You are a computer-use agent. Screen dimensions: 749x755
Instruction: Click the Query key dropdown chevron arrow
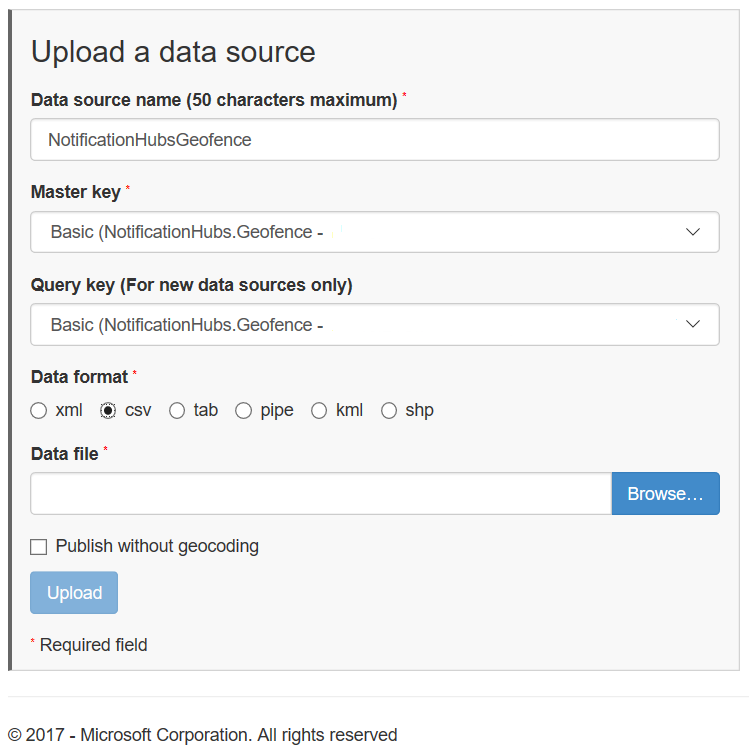693,324
